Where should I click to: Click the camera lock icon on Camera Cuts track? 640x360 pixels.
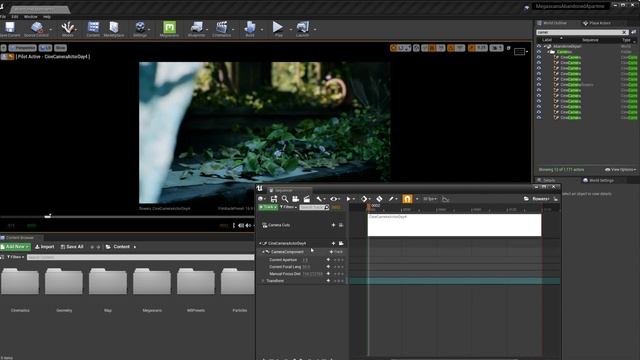point(341,225)
